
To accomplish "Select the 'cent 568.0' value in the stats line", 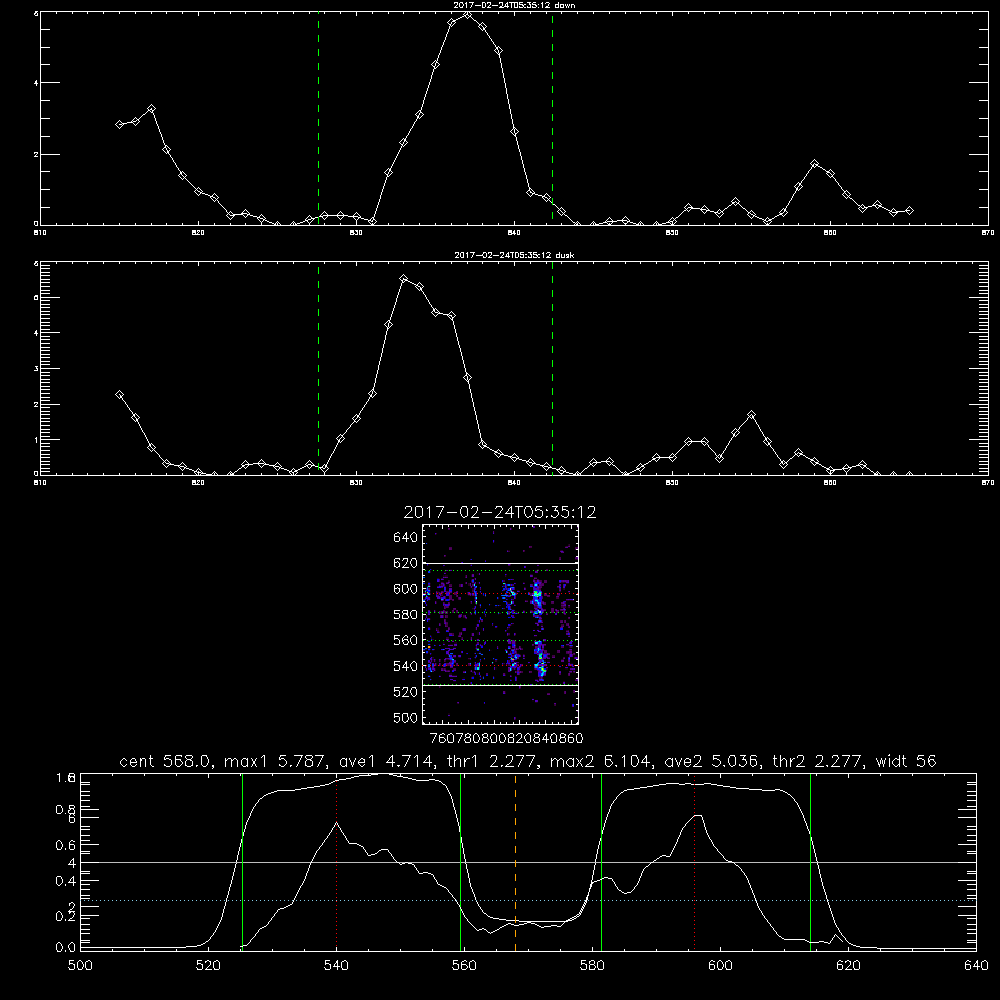I will 165,761.
